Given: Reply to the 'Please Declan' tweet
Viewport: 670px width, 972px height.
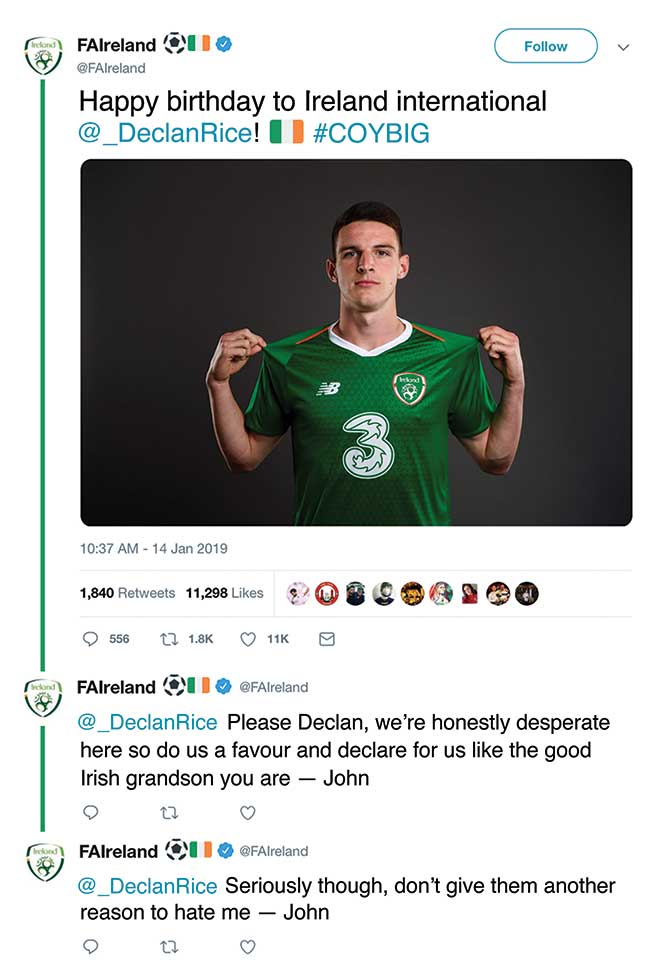Looking at the screenshot, I should [x=90, y=812].
